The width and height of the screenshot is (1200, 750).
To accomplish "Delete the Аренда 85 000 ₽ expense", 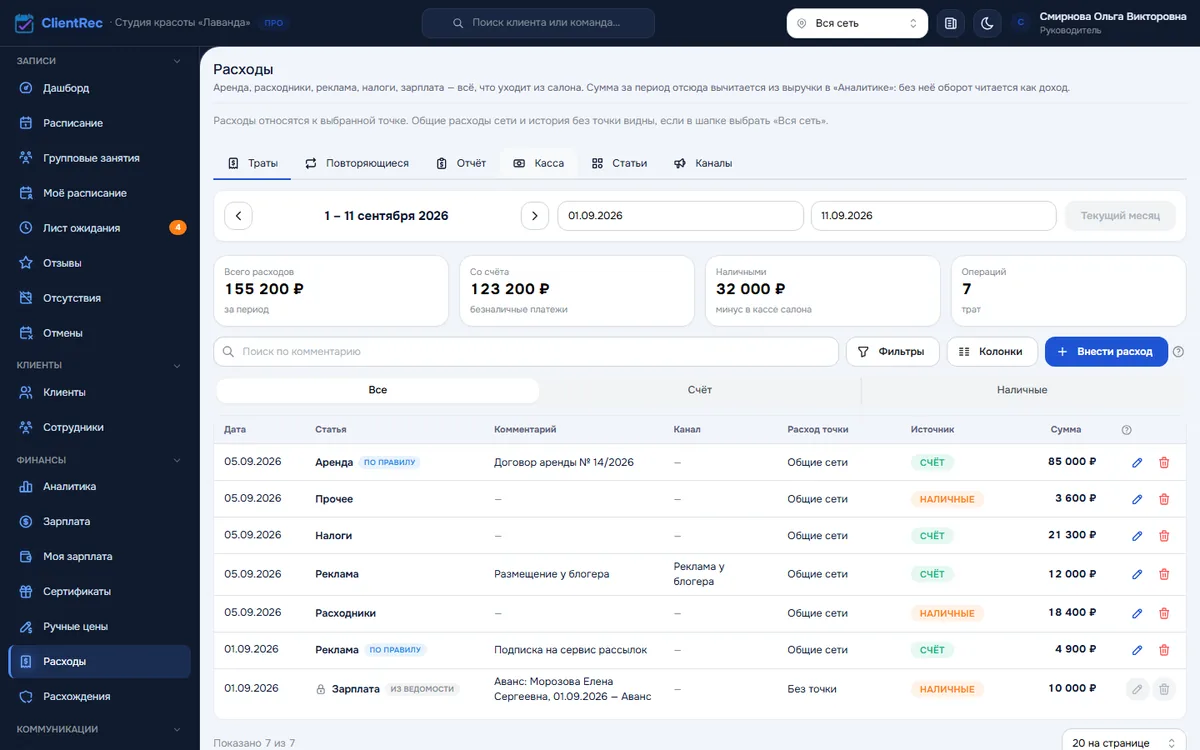I will 1163,462.
